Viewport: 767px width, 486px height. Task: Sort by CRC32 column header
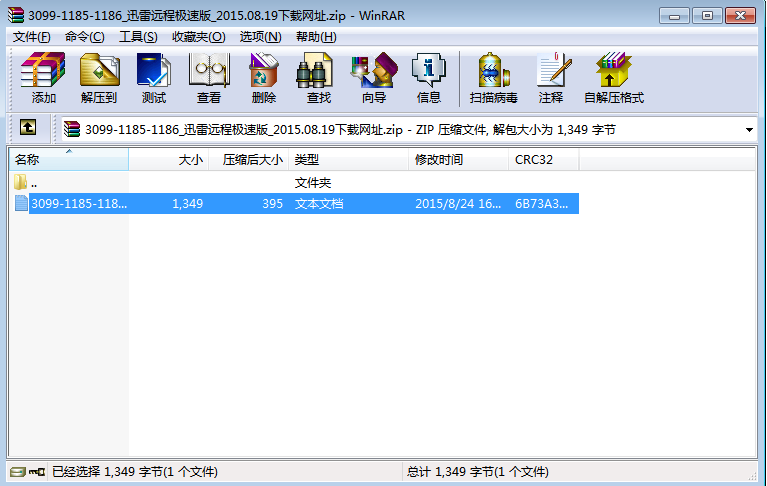point(544,159)
